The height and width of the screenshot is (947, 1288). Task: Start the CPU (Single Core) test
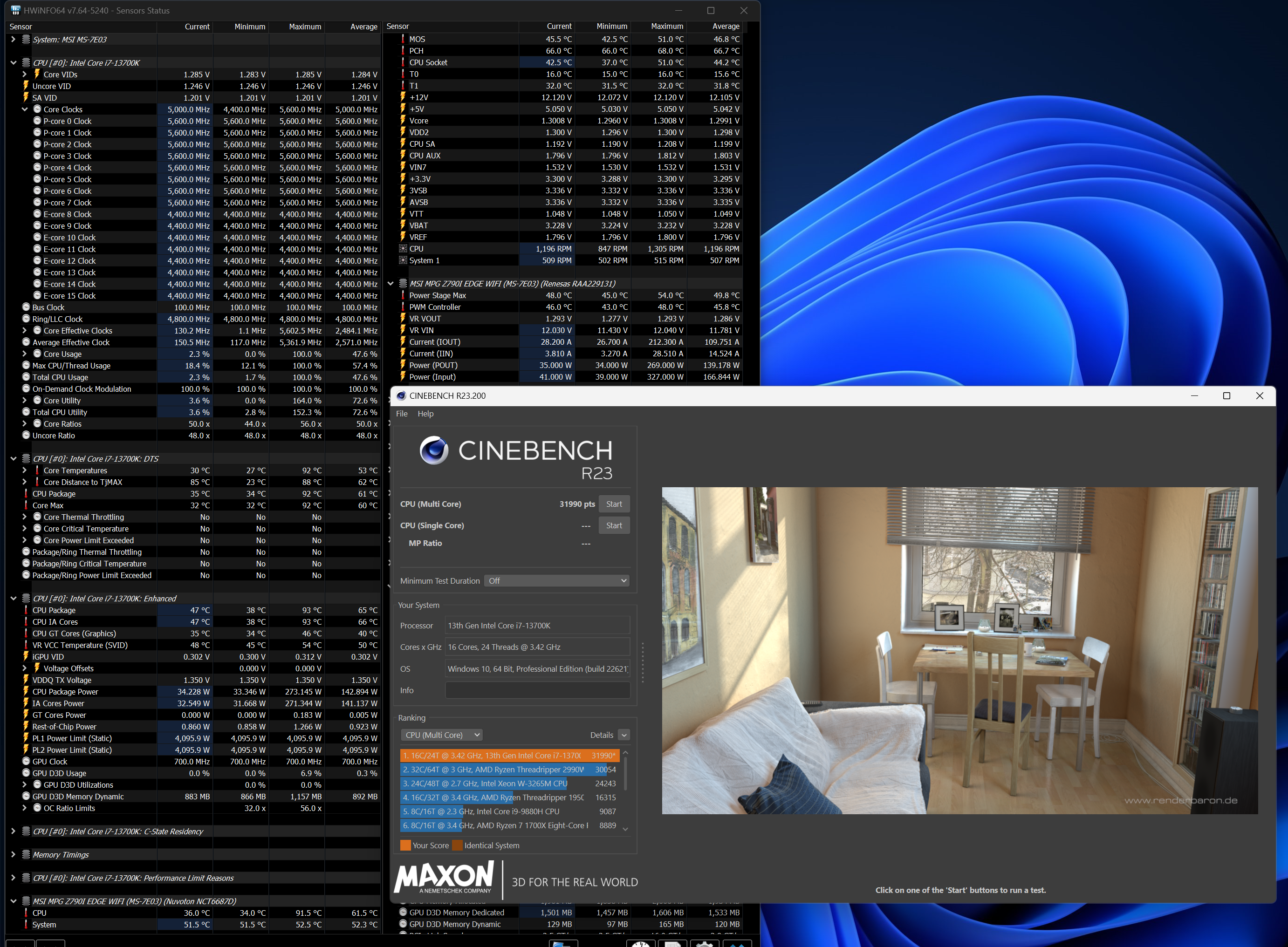point(614,525)
